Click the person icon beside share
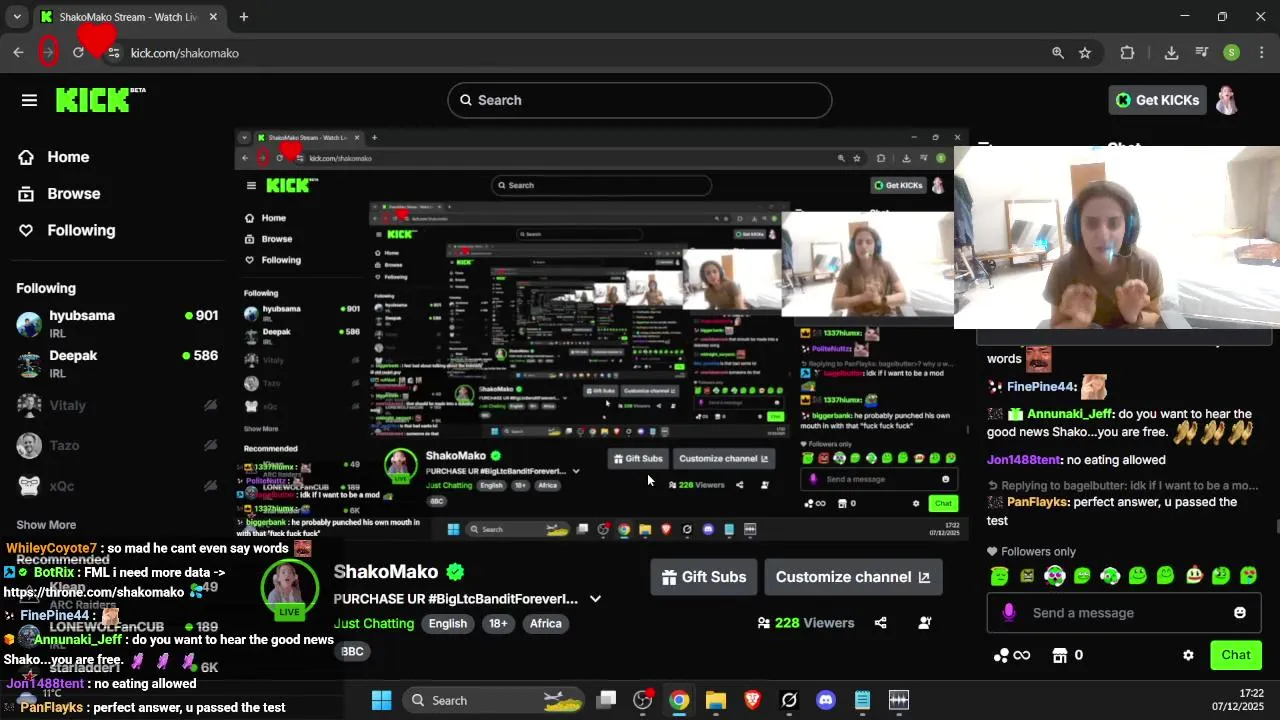Viewport: 1280px width, 720px height. tap(925, 623)
